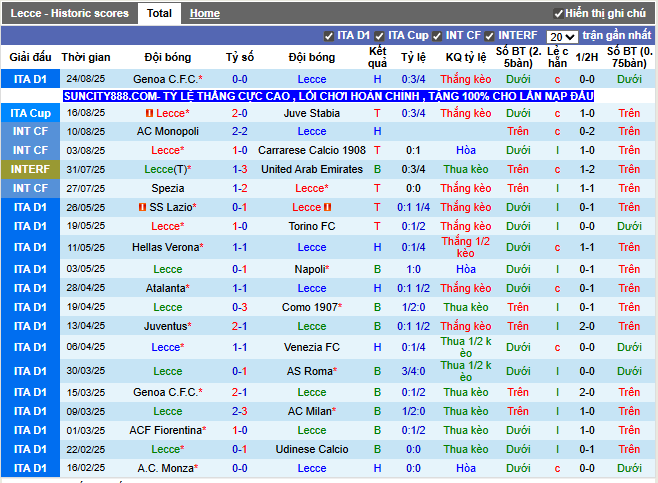
Task: Select Venezia FC team name
Action: (x=312, y=347)
